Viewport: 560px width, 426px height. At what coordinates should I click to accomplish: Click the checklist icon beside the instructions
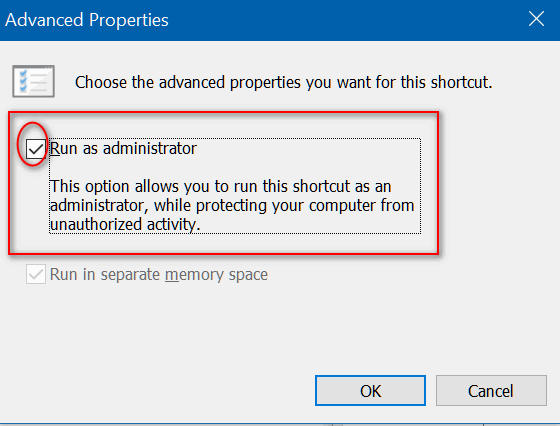coord(33,81)
